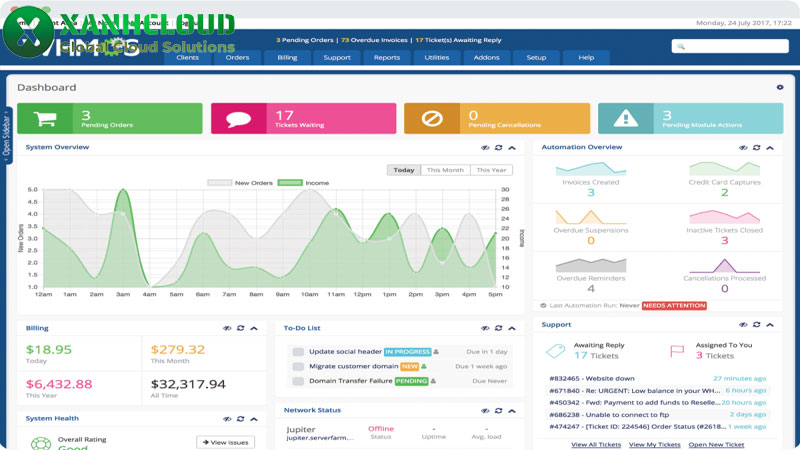Click the Credit Card Captures sparkline chart
The height and width of the screenshot is (450, 800).
tap(724, 168)
